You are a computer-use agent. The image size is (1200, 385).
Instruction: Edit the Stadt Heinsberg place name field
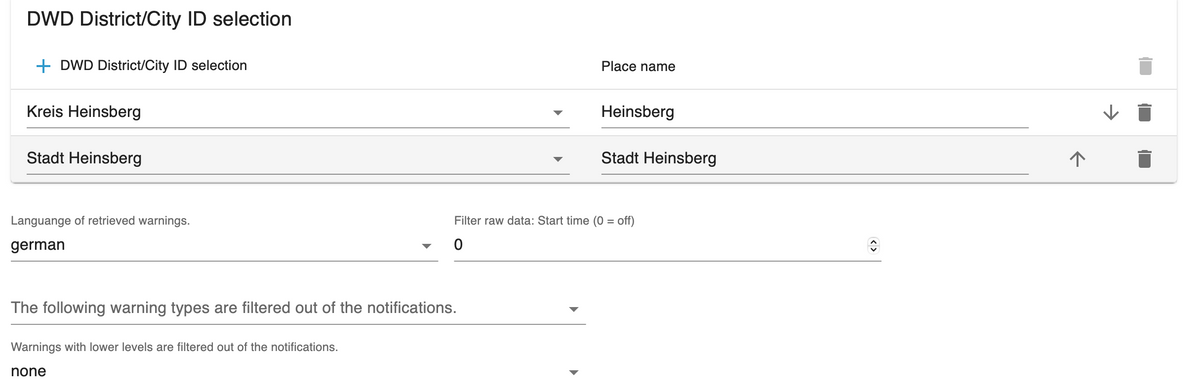pyautogui.click(x=814, y=158)
